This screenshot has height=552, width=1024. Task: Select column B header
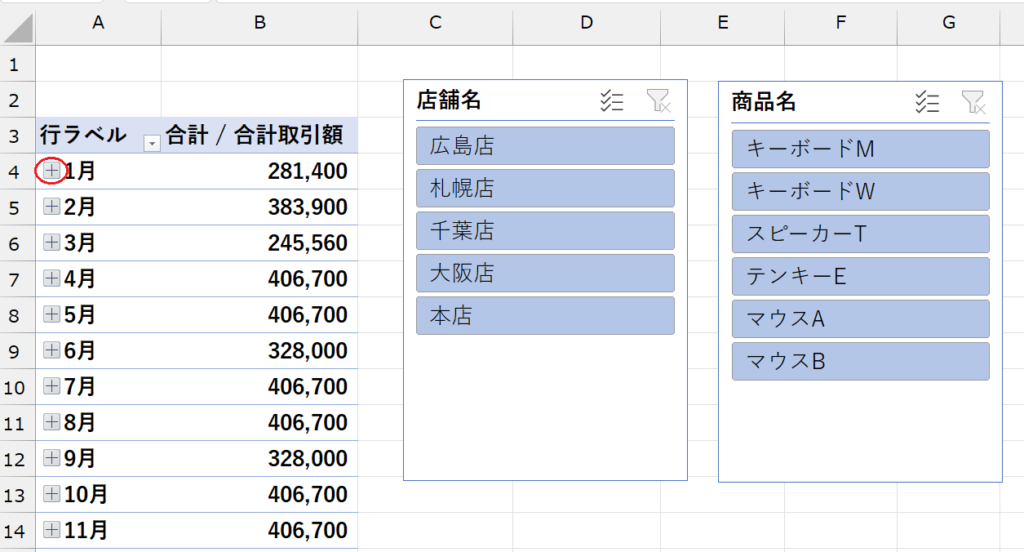click(259, 23)
